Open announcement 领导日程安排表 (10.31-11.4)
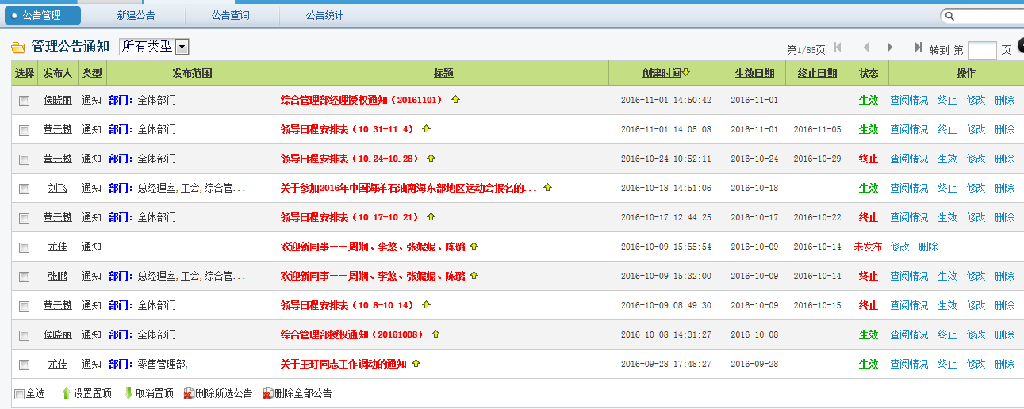This screenshot has width=1024, height=409. (348, 129)
